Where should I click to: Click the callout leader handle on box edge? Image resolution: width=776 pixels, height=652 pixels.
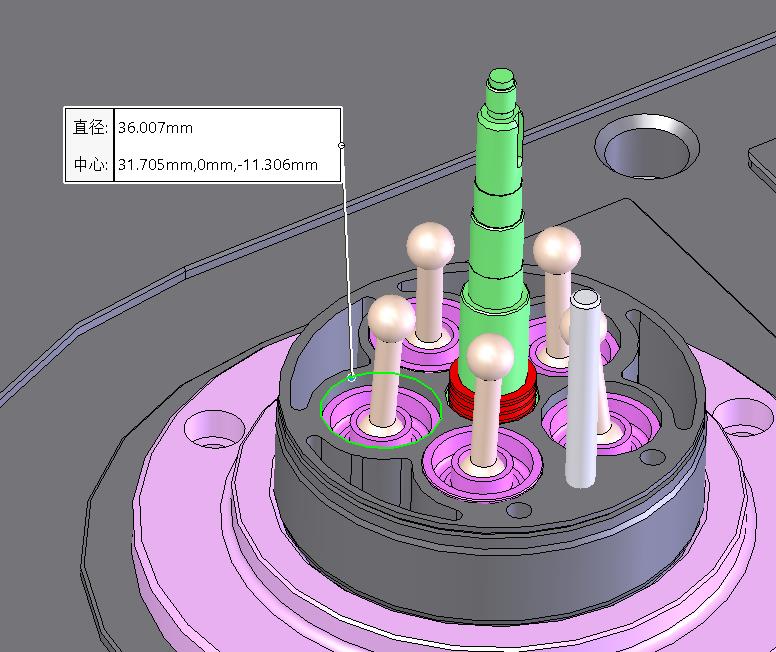(341, 145)
